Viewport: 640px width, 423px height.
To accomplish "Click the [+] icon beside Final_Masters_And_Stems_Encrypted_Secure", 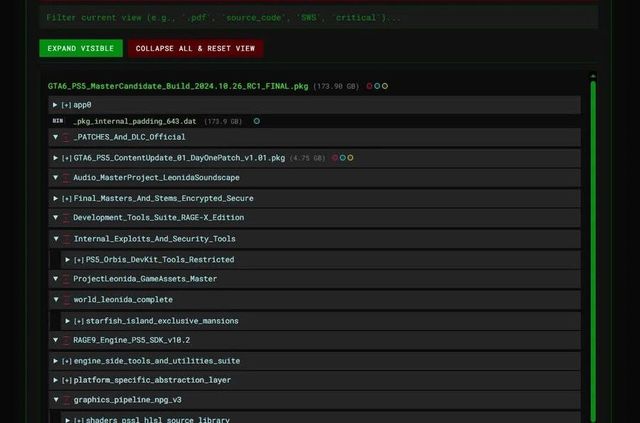I will pos(66,198).
